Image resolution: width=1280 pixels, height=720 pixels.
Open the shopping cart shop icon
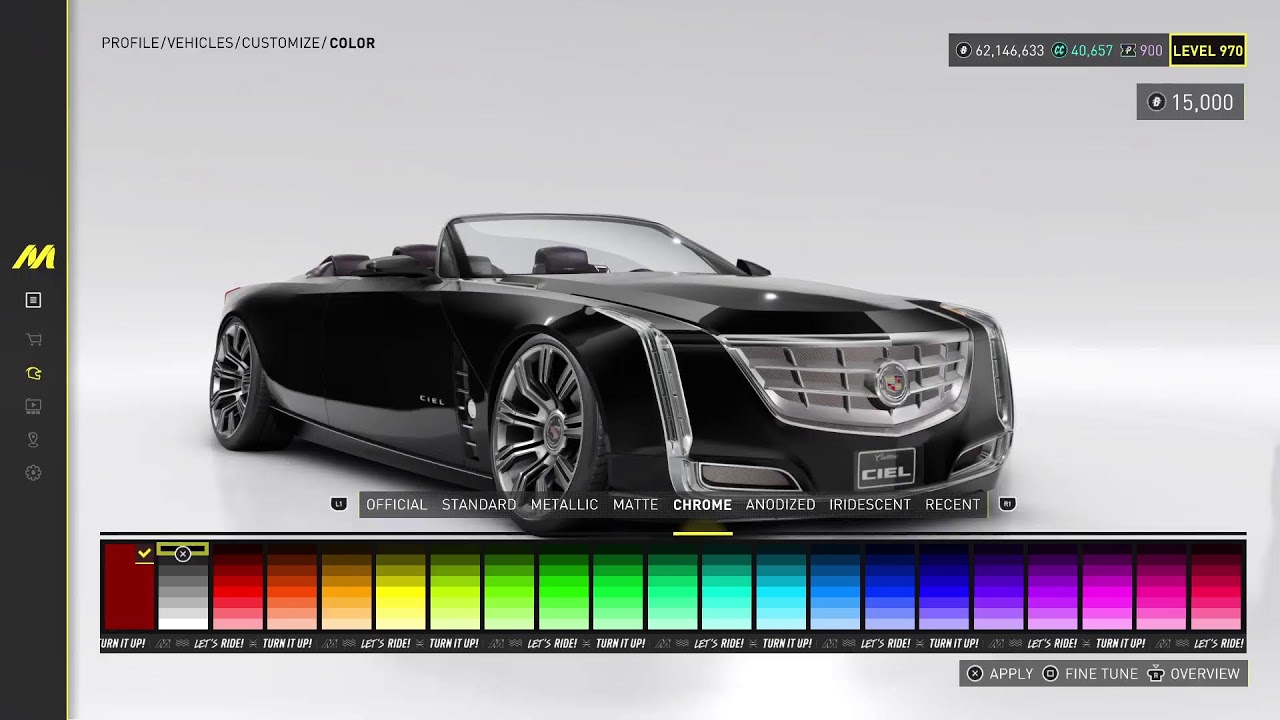[33, 339]
